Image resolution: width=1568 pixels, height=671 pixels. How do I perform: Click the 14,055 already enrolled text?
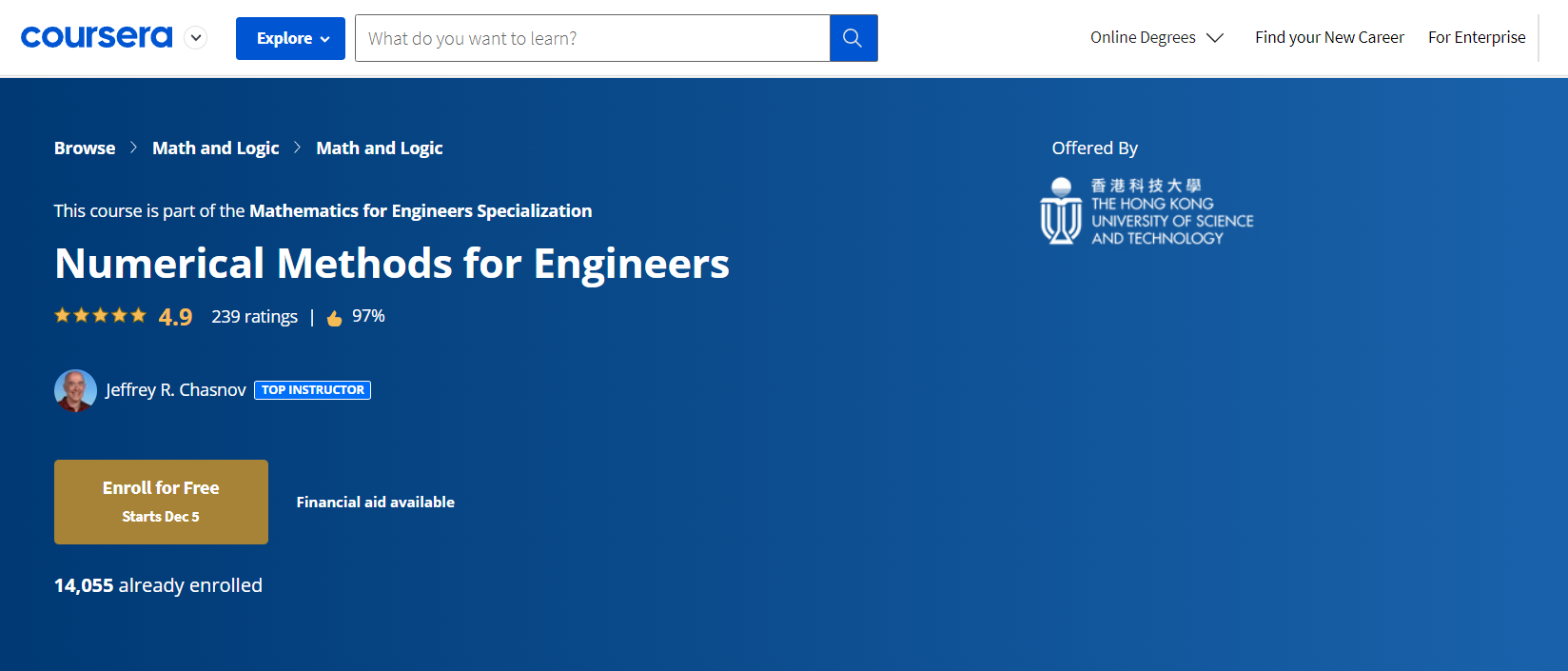pyautogui.click(x=158, y=585)
